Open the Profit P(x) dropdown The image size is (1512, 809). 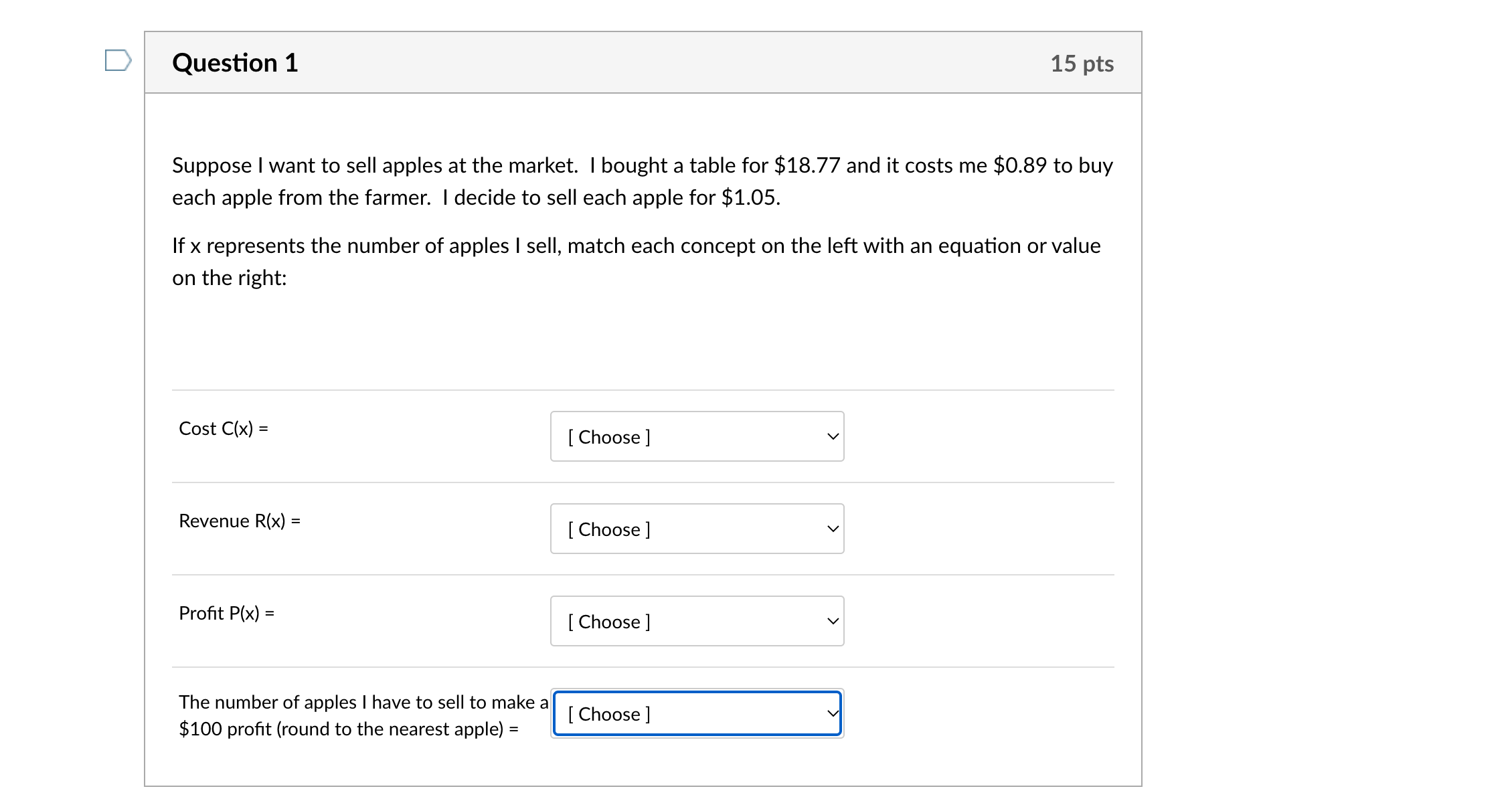tap(697, 621)
